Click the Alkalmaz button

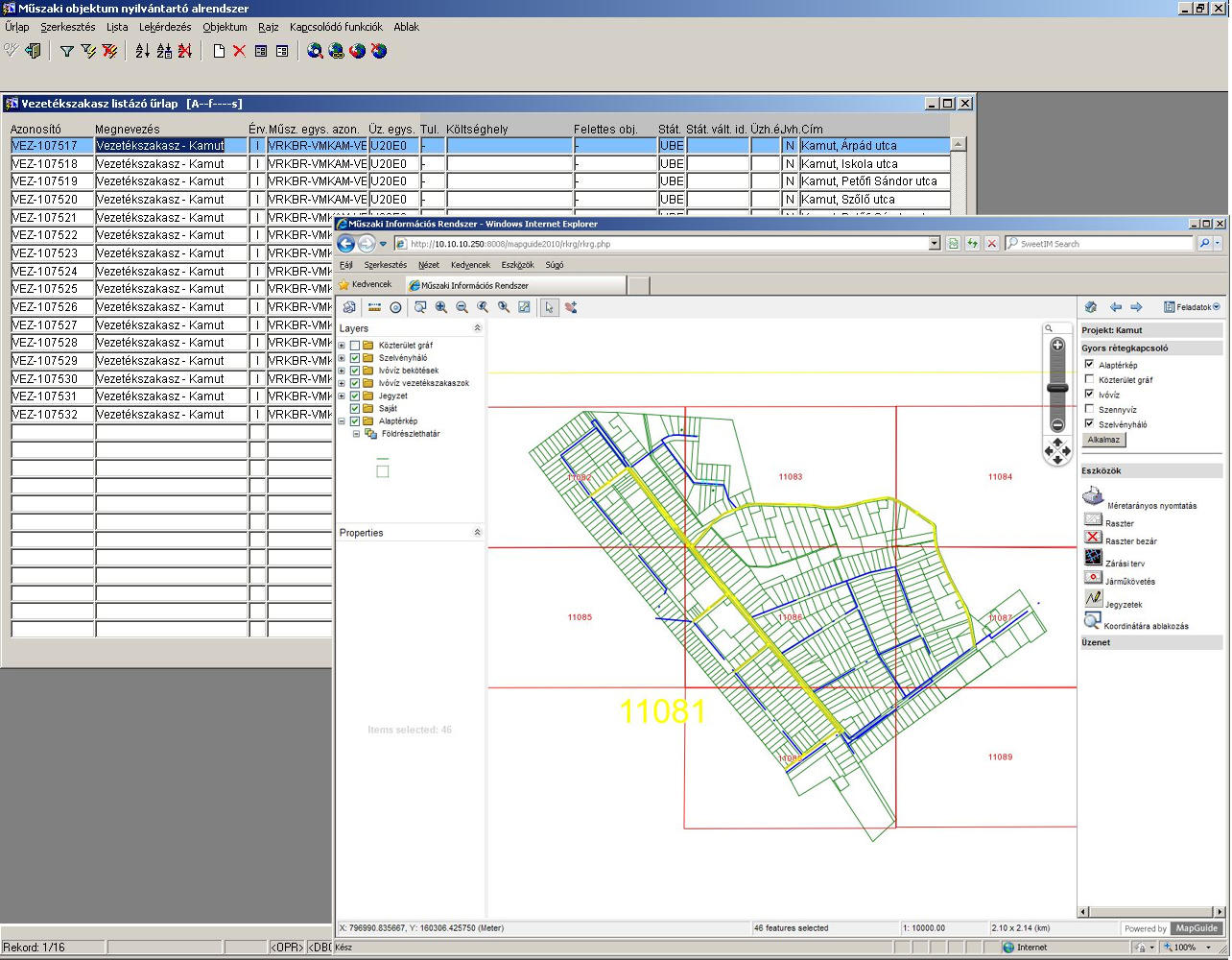1103,440
